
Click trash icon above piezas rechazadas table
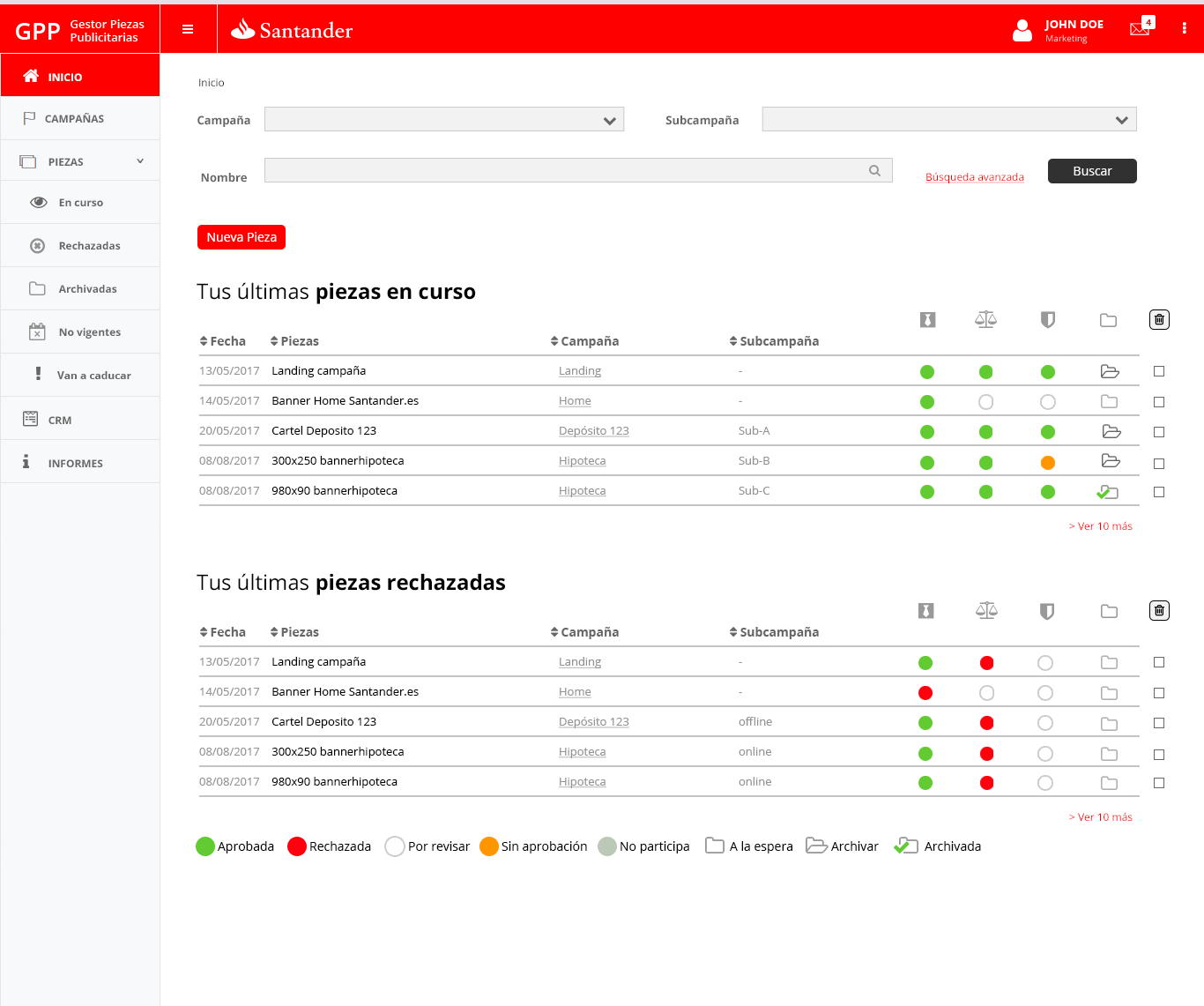coord(1159,610)
